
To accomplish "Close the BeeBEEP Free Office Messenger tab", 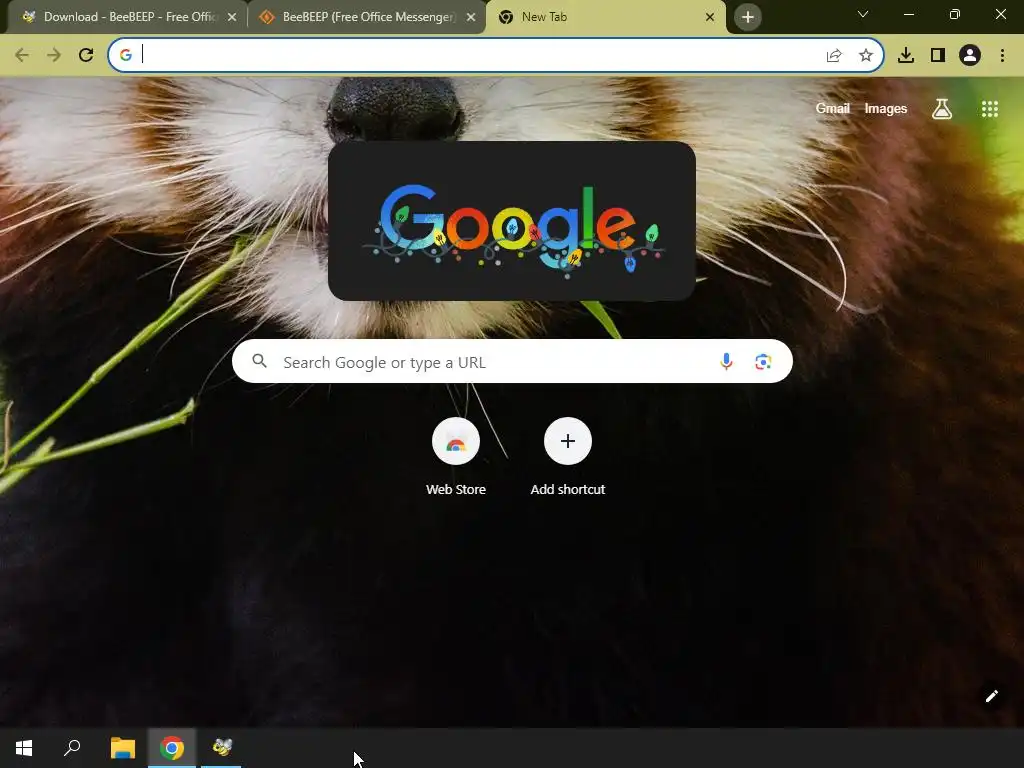I will point(471,18).
